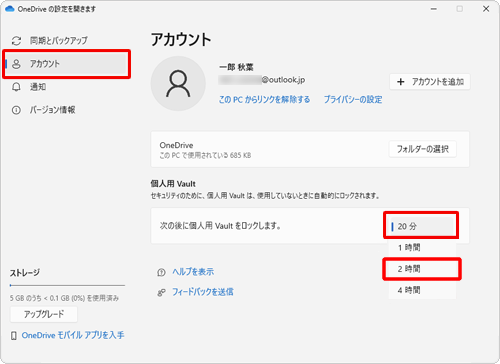The width and height of the screenshot is (500, 364).
Task: Open OneDrive モバイル アプリを入手 link
Action: coord(73,335)
